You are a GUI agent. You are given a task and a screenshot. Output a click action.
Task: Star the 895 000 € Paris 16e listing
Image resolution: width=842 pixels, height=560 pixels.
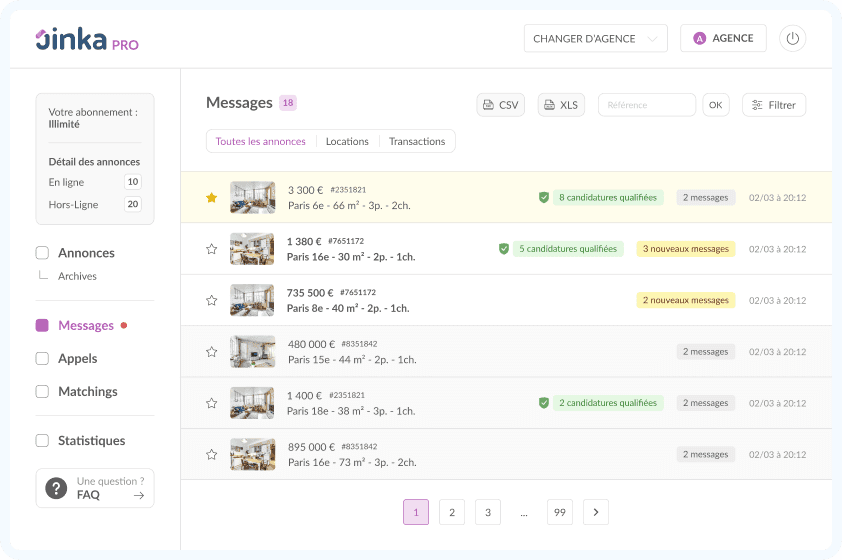[211, 454]
